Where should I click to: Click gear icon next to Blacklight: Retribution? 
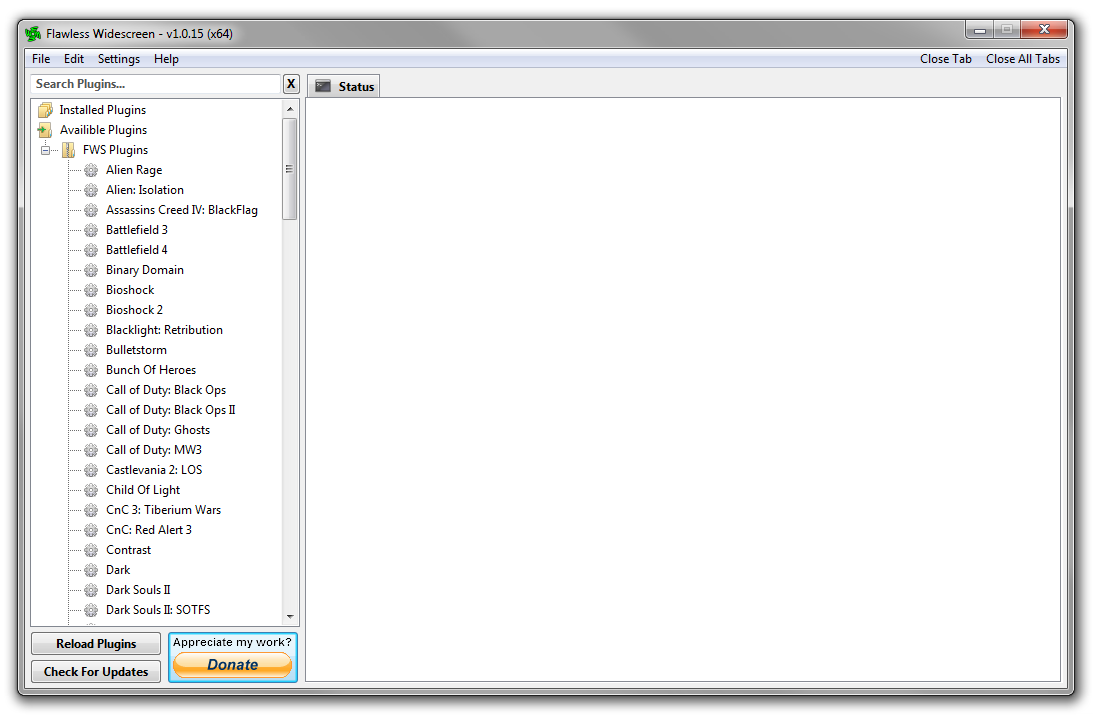pos(91,330)
